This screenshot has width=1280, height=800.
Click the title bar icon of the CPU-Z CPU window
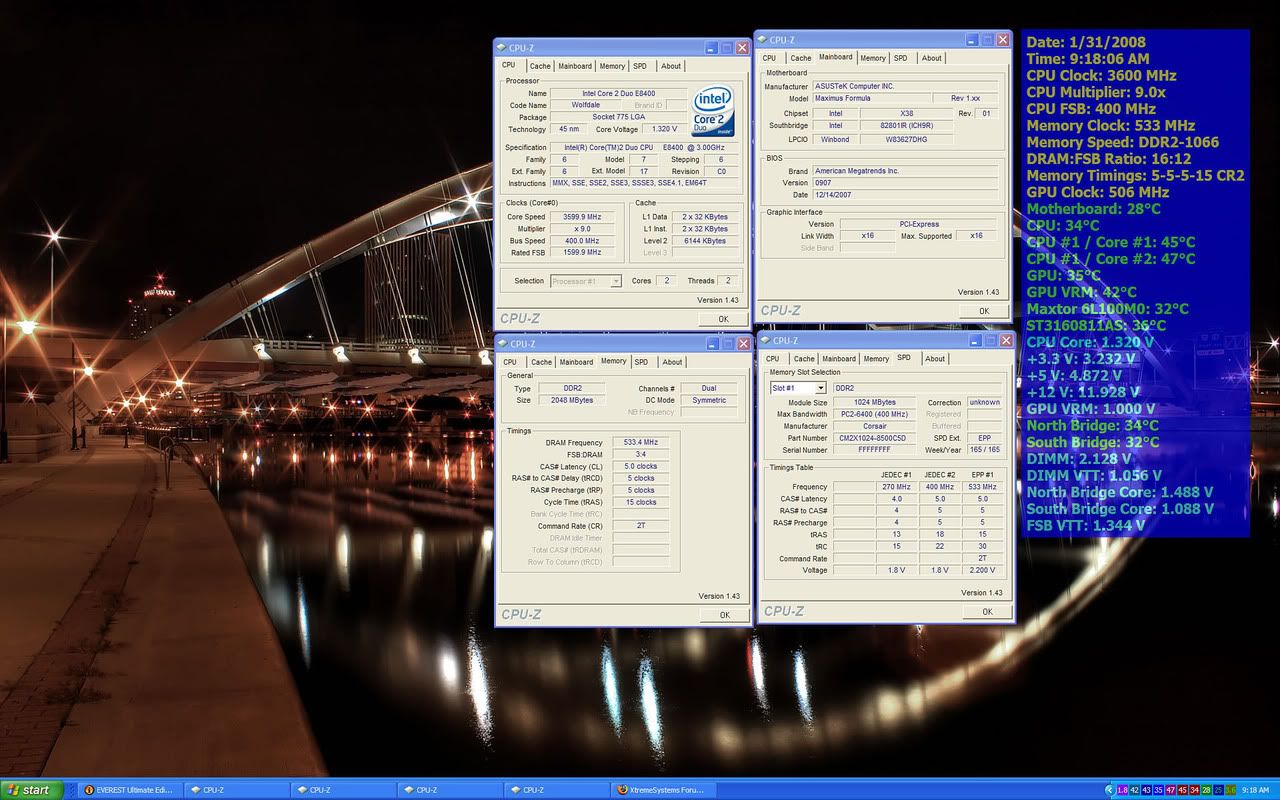point(503,48)
